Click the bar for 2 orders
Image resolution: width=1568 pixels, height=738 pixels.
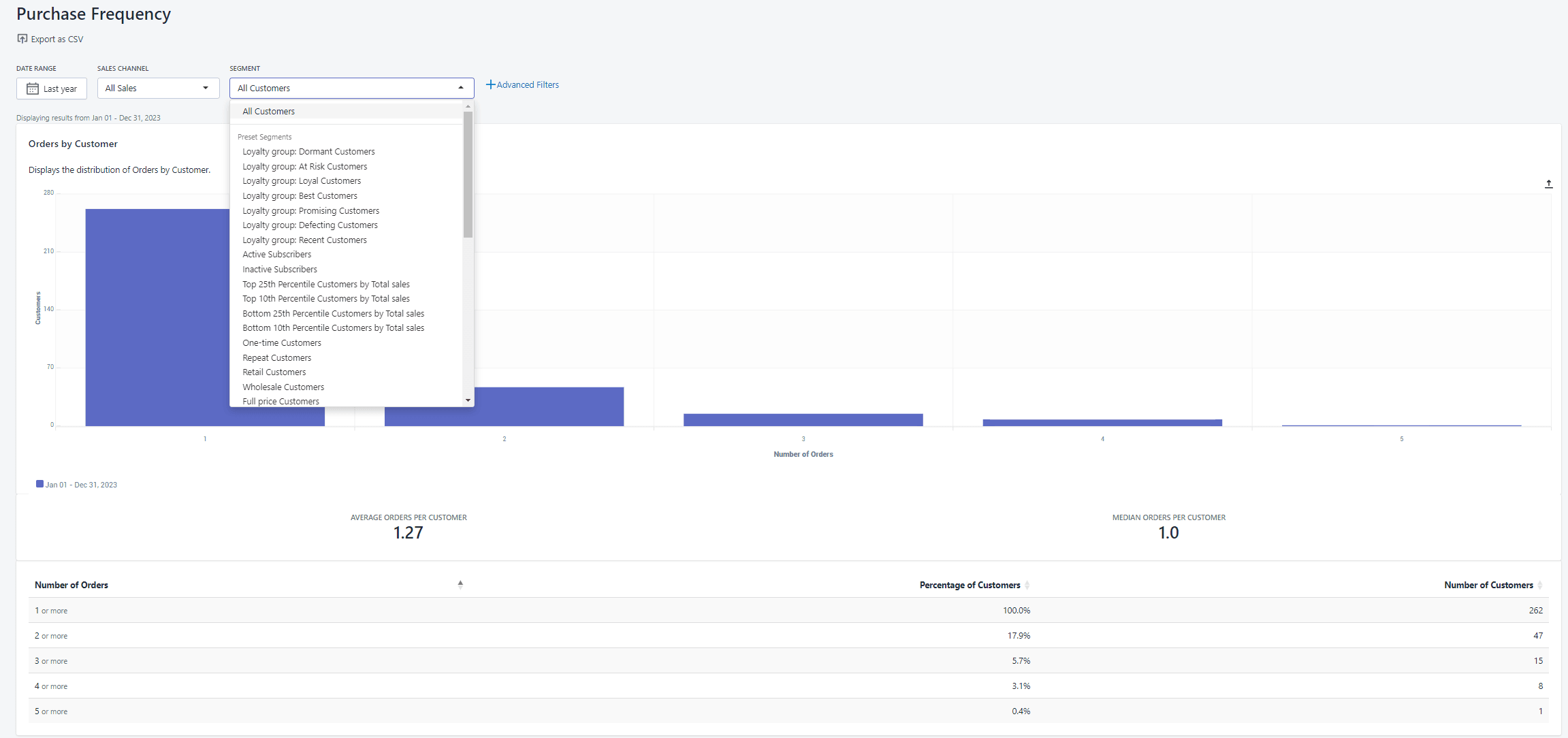[504, 406]
